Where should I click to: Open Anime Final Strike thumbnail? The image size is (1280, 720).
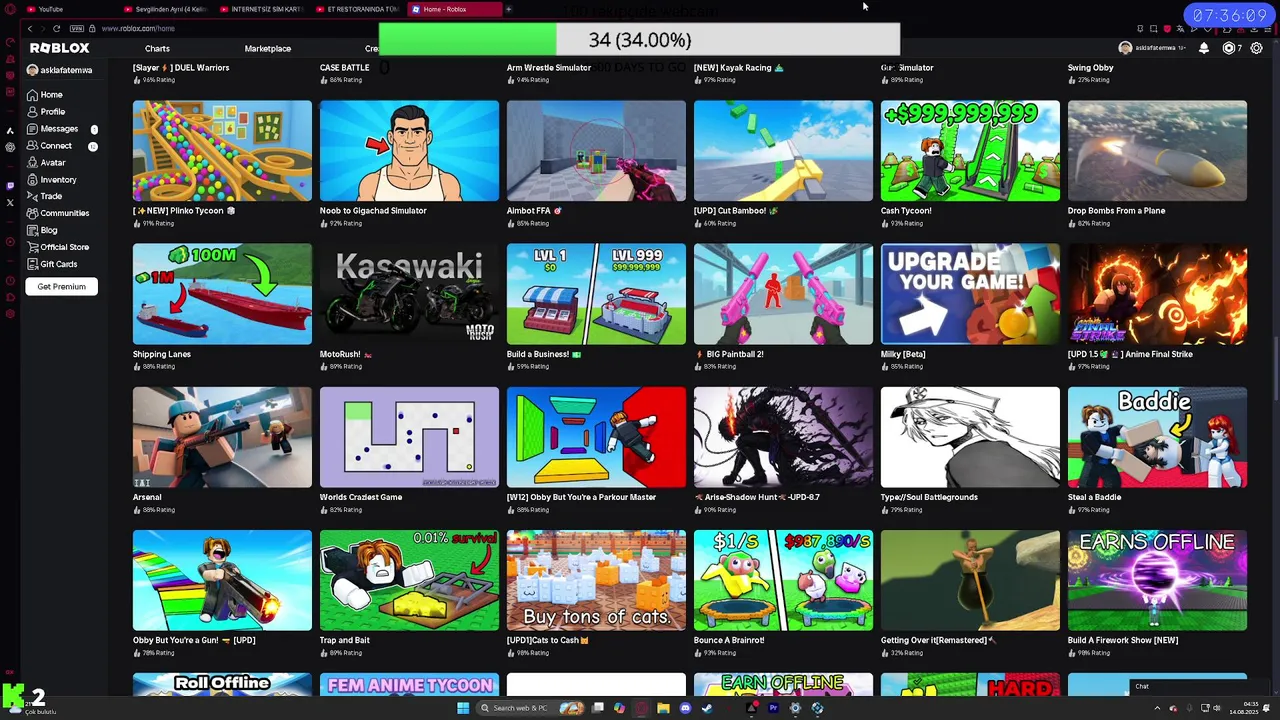tap(1157, 294)
